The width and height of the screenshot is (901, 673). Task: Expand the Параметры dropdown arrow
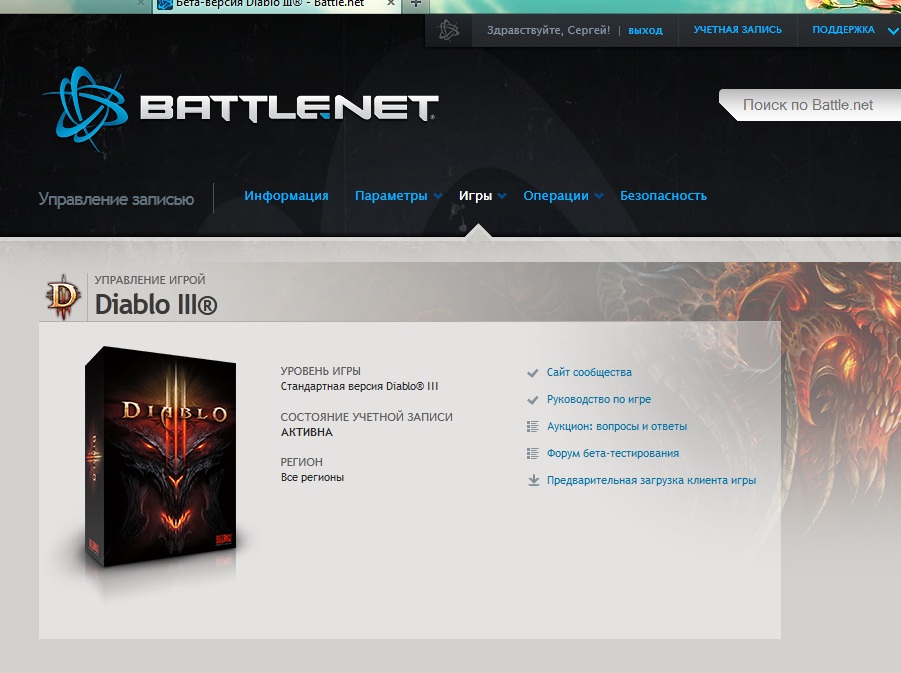(438, 196)
